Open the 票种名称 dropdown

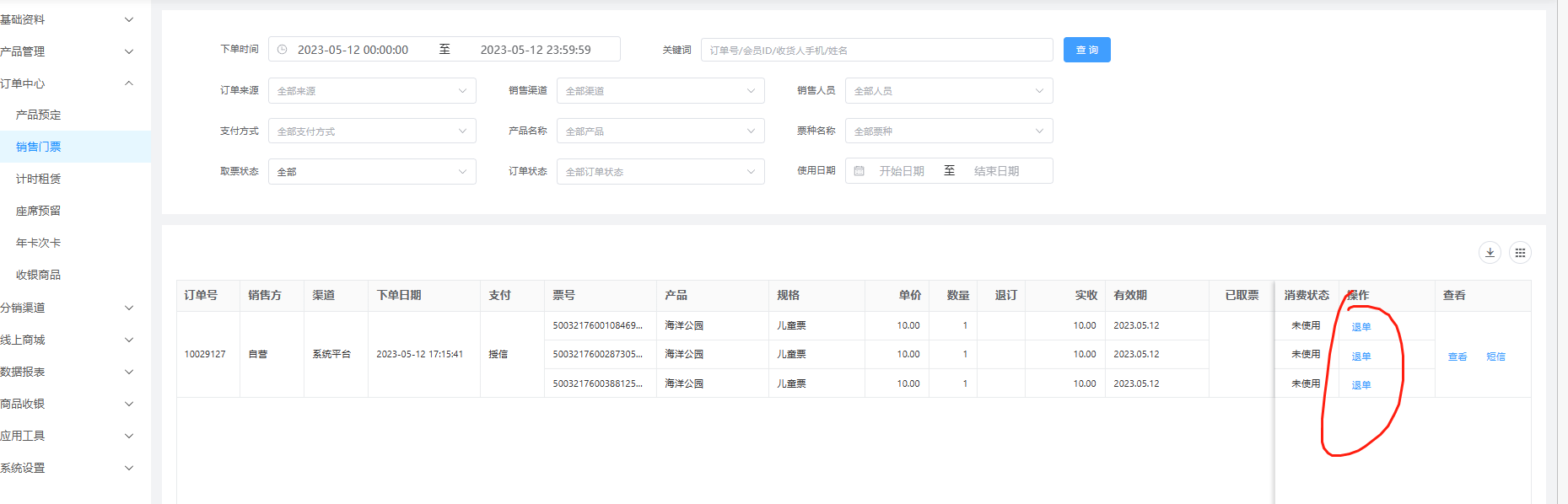(x=949, y=131)
